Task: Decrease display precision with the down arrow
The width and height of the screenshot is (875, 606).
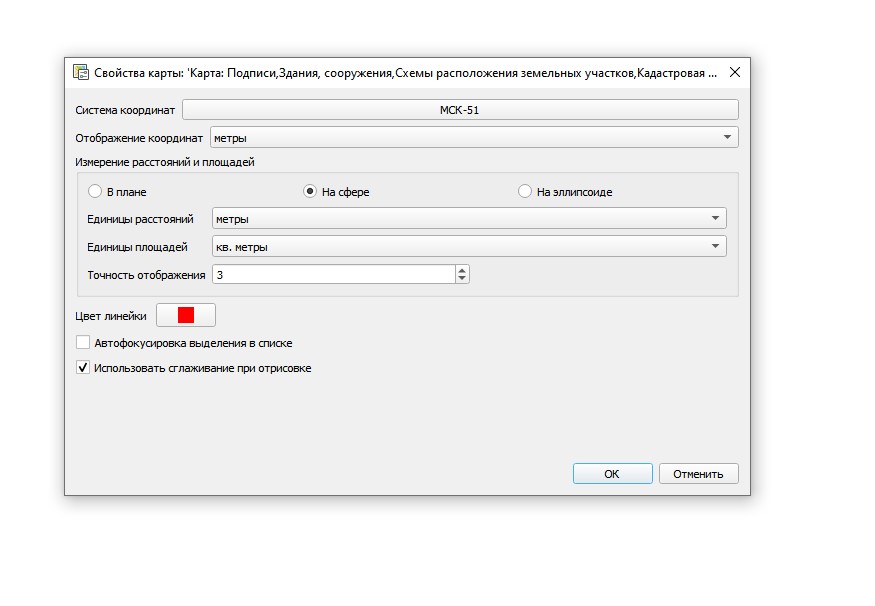Action: tap(462, 279)
